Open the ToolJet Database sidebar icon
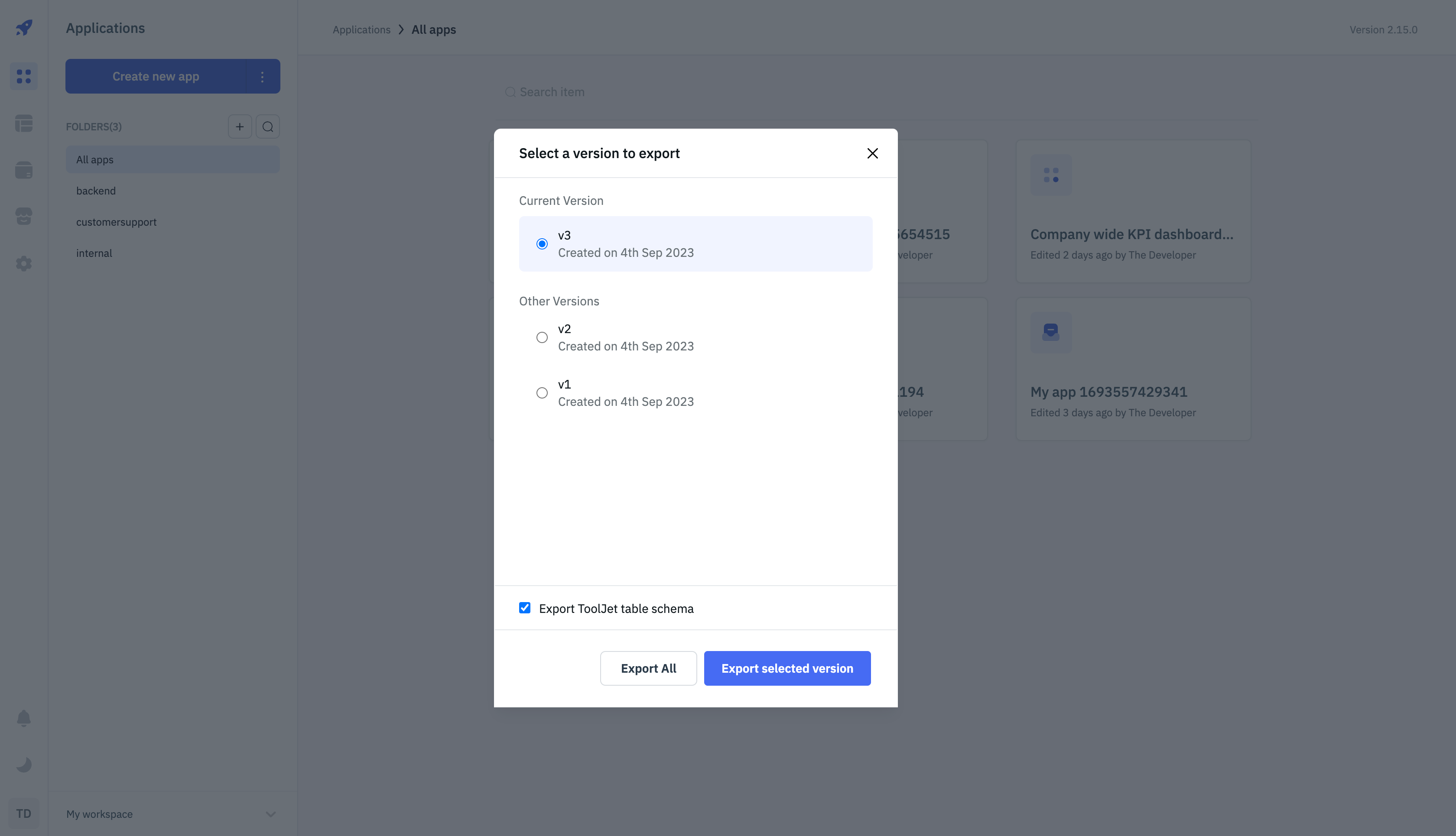Viewport: 1456px width, 836px height. (23, 123)
